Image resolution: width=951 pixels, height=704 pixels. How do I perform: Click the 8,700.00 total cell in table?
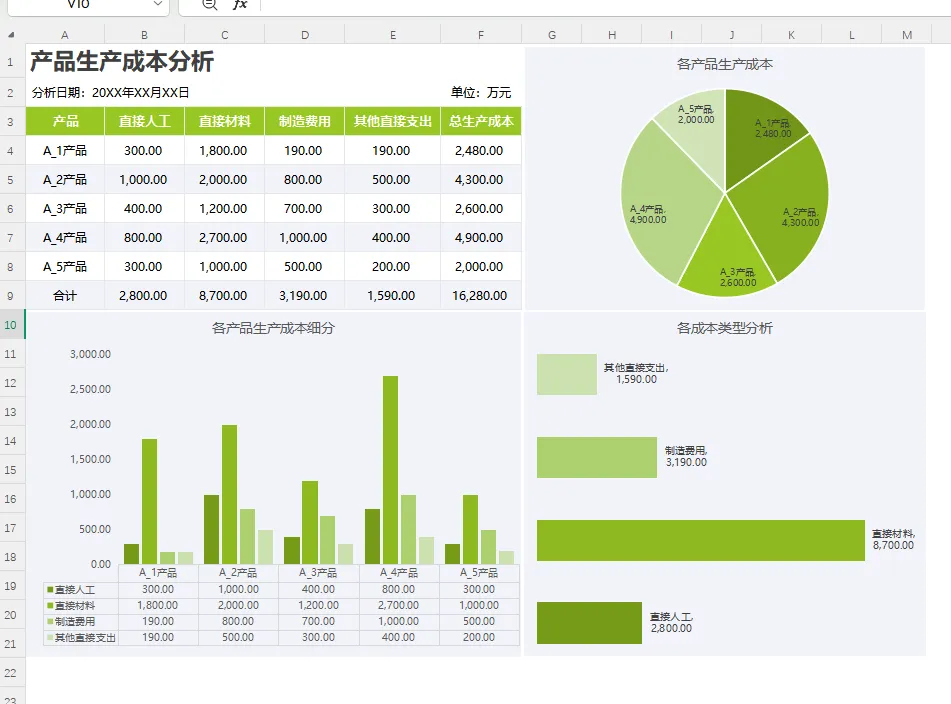pos(224,296)
